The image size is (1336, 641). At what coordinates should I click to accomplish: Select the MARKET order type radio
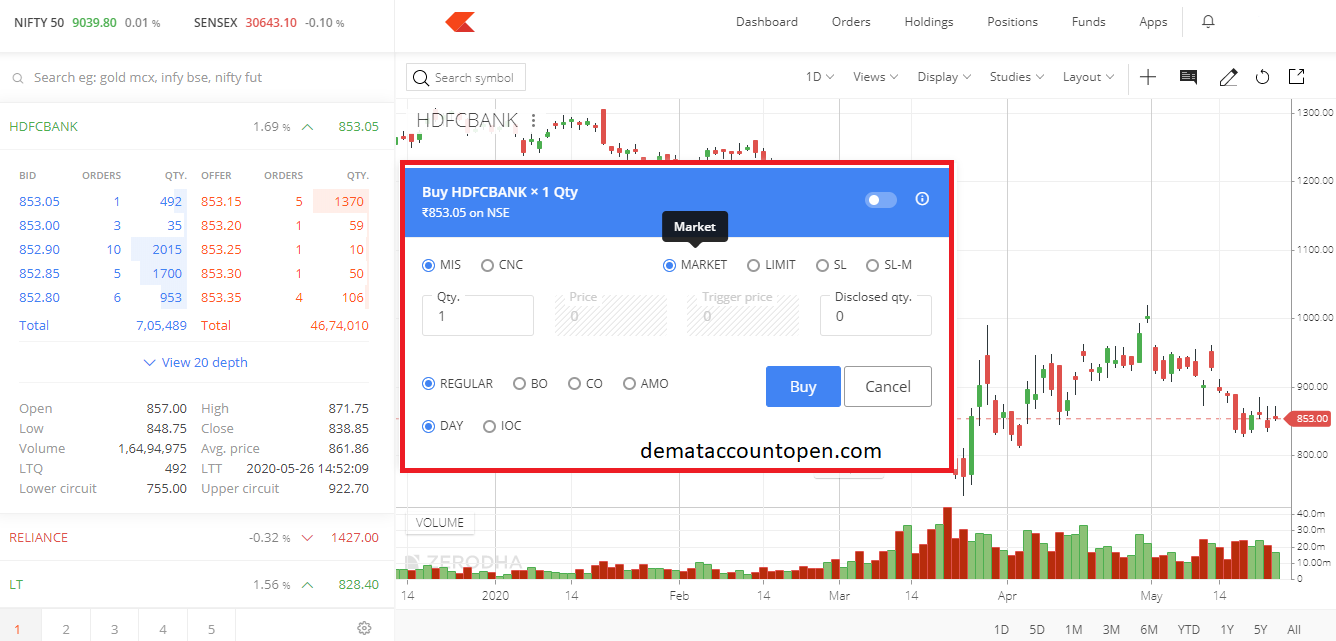(x=669, y=265)
